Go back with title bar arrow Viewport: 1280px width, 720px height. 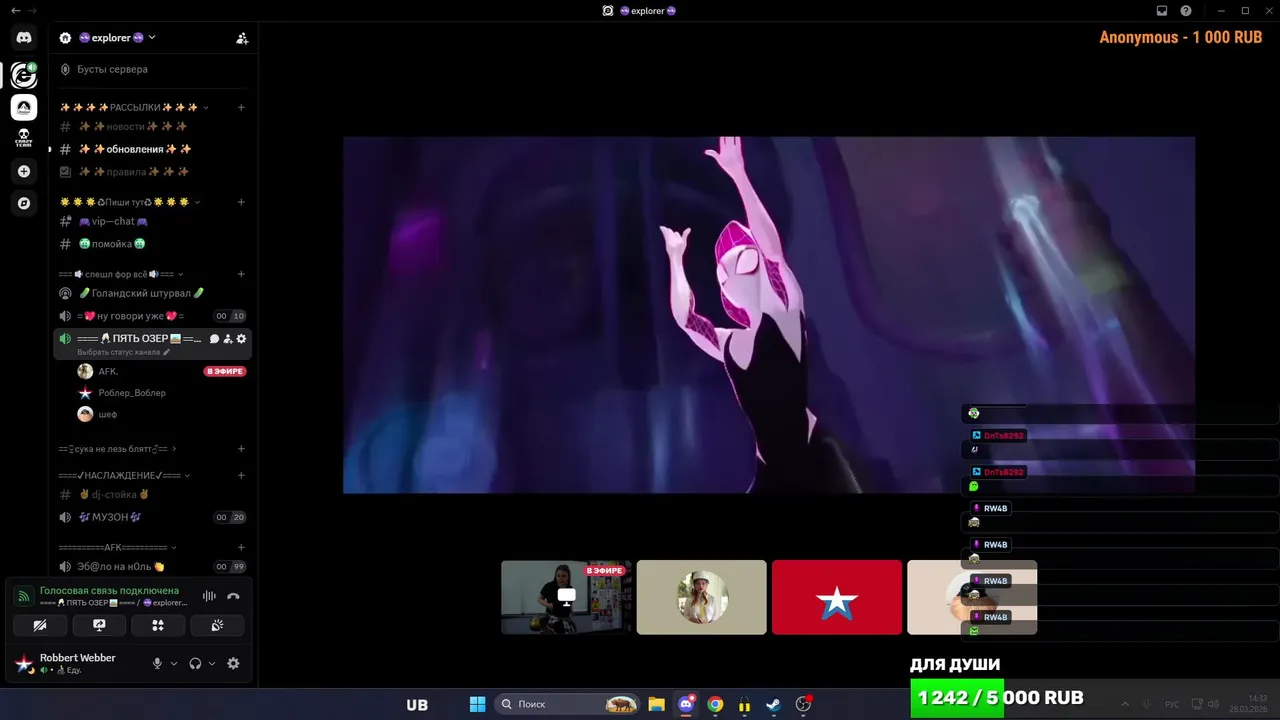[x=15, y=10]
